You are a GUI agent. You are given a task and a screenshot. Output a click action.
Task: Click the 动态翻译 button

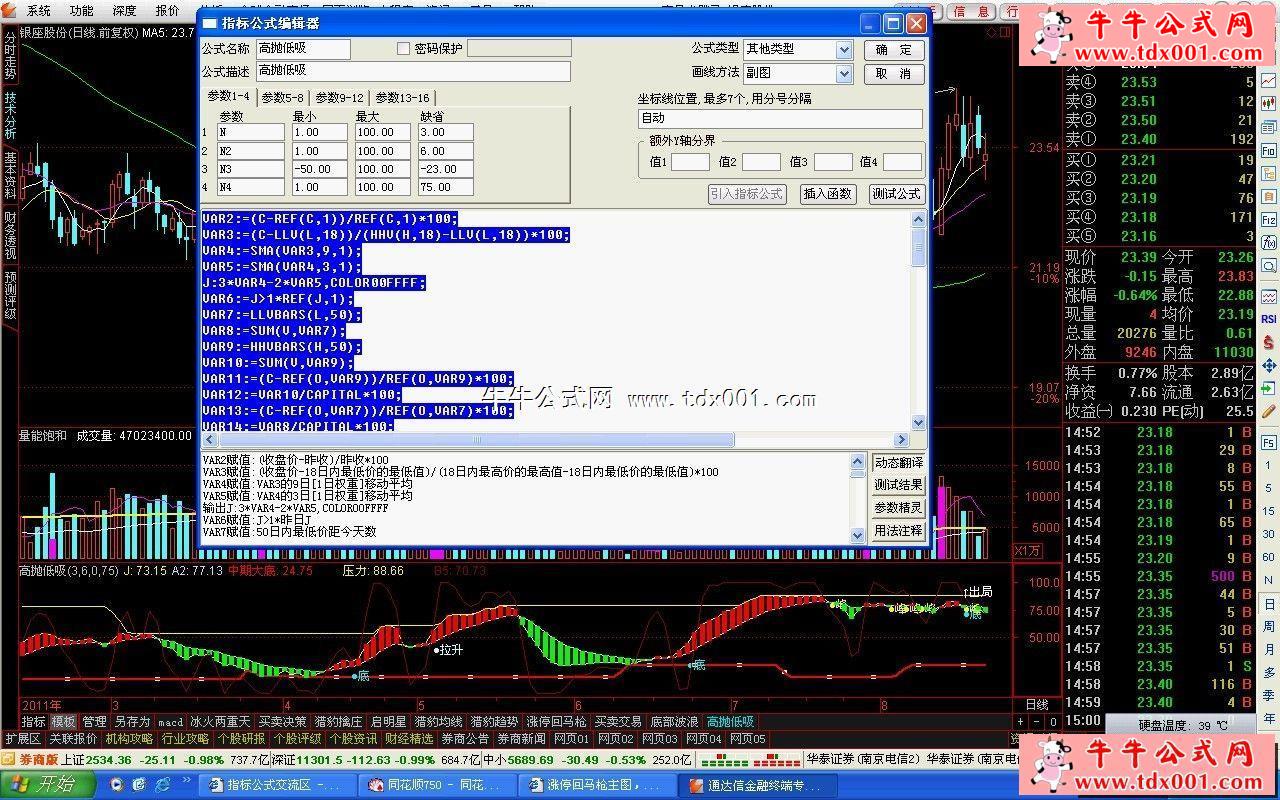[x=898, y=463]
